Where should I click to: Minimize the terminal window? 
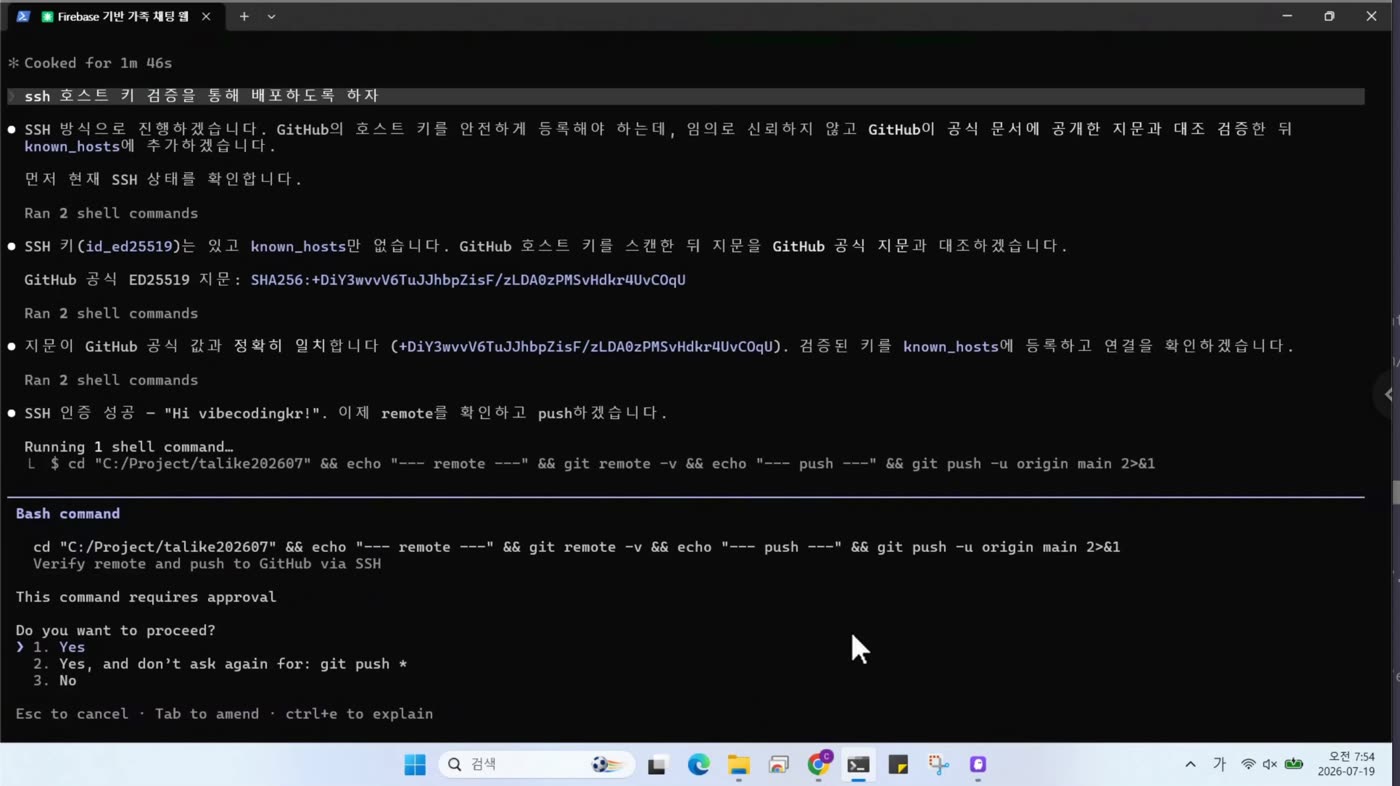click(x=1287, y=16)
